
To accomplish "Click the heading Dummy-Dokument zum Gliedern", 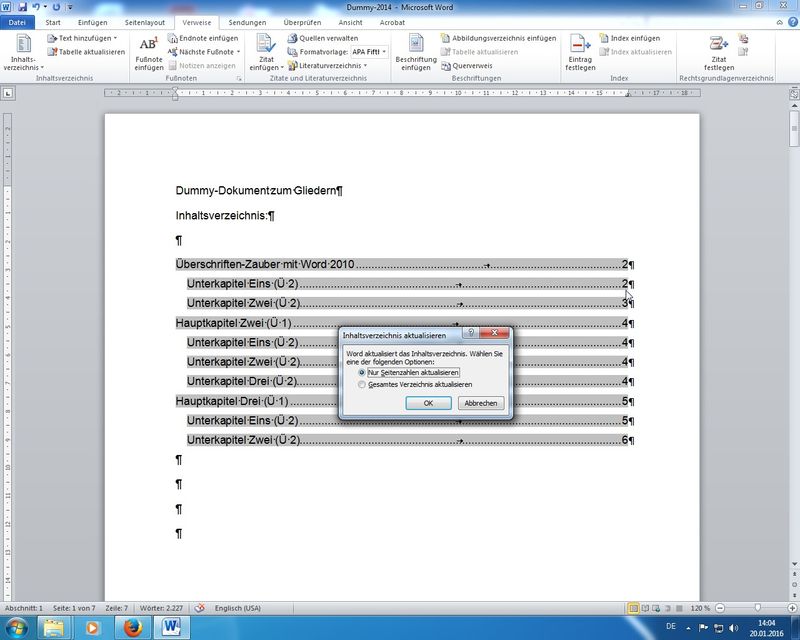I will tap(259, 190).
